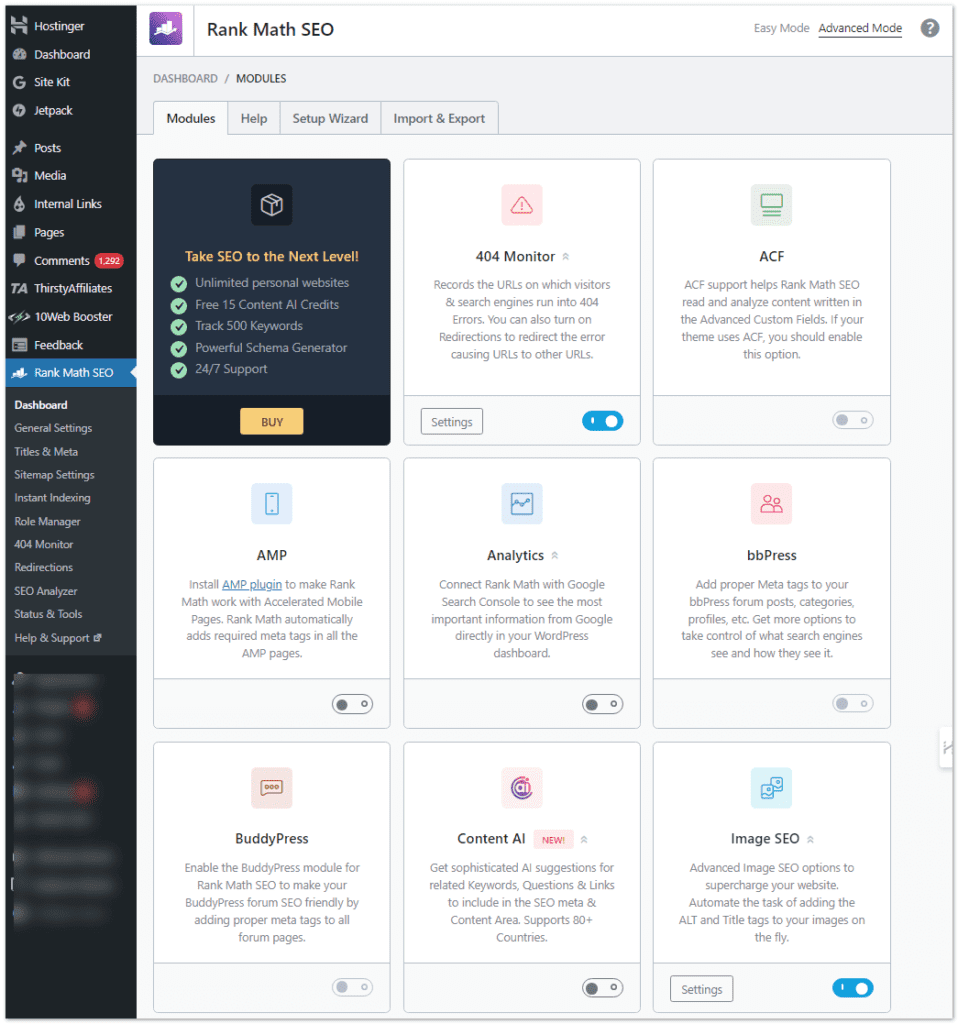Open Sitemap Settings in the sidebar

52,474
